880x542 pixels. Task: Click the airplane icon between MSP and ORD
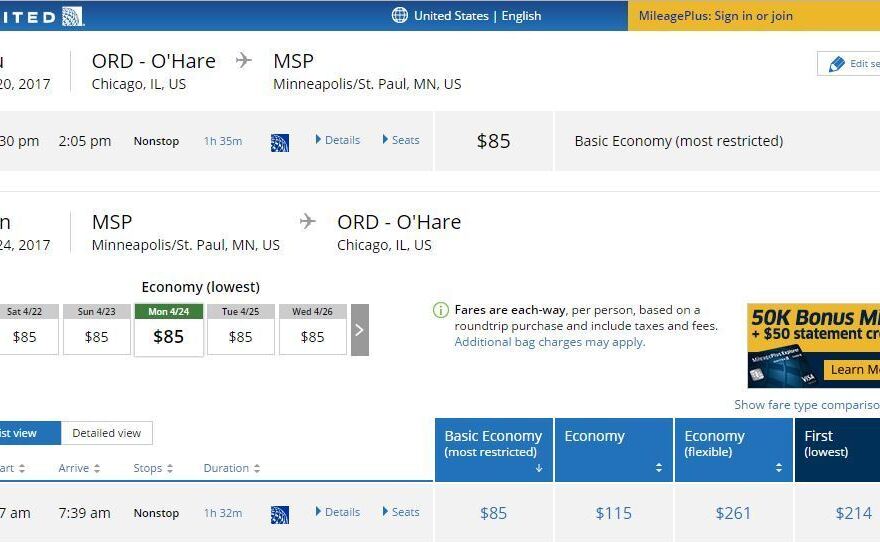coord(308,222)
